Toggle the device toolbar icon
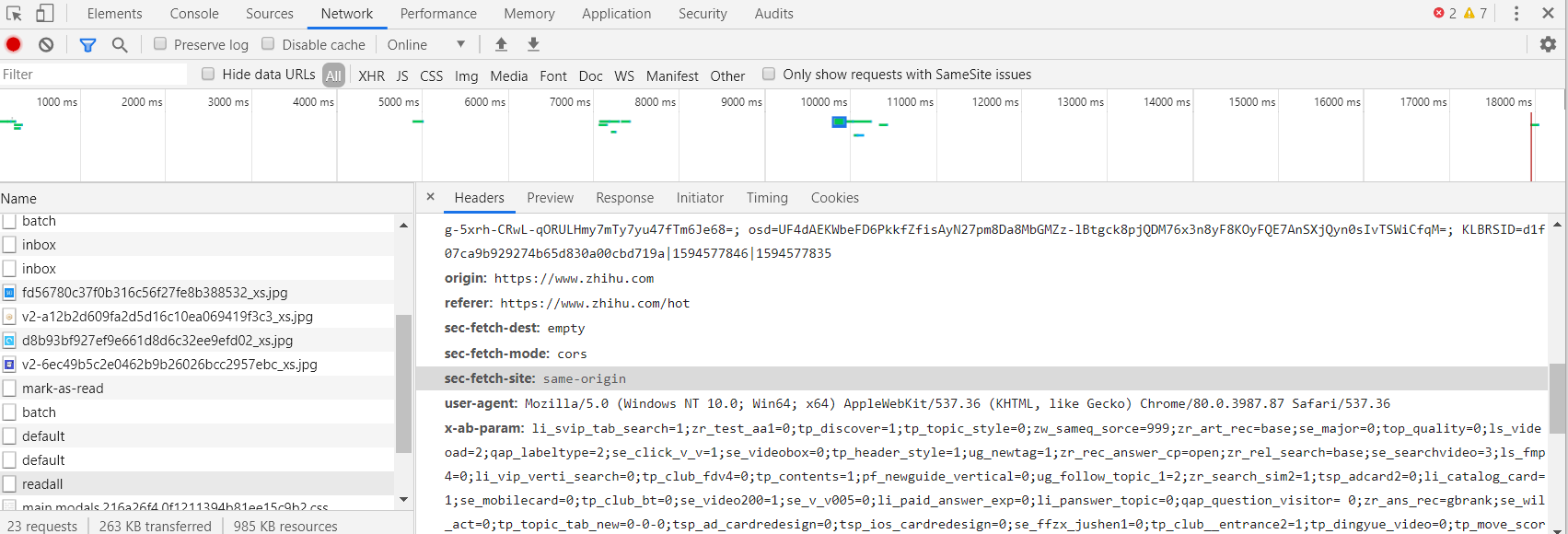Image resolution: width=1568 pixels, height=534 pixels. pyautogui.click(x=44, y=14)
